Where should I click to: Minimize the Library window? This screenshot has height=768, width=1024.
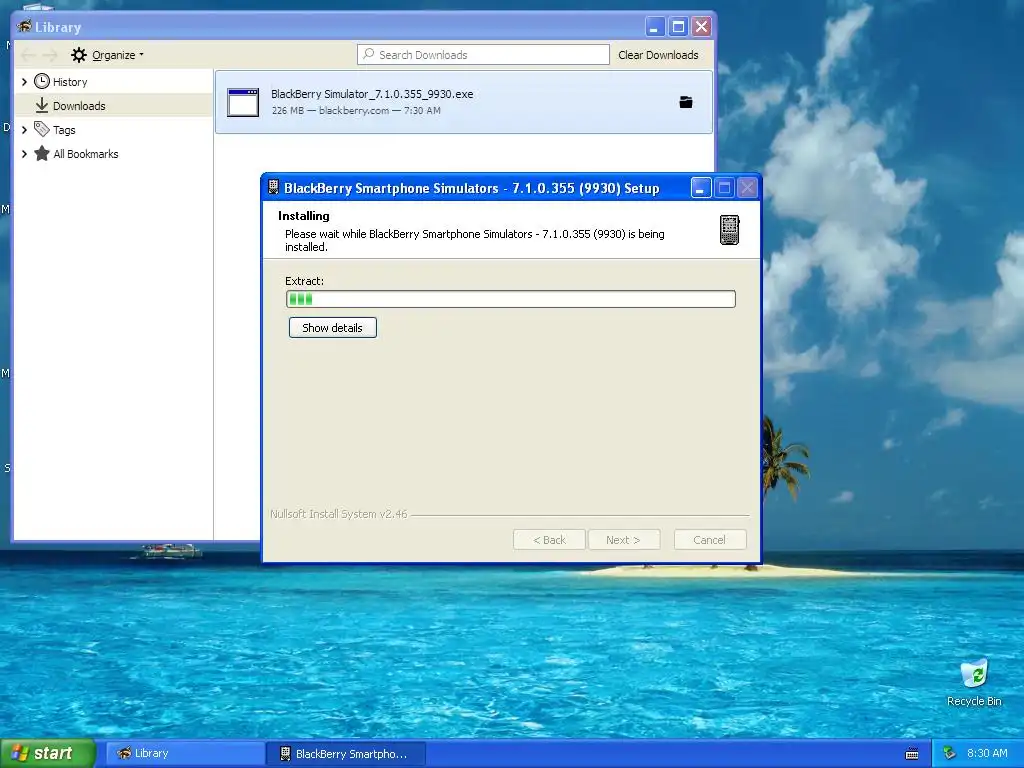click(654, 27)
